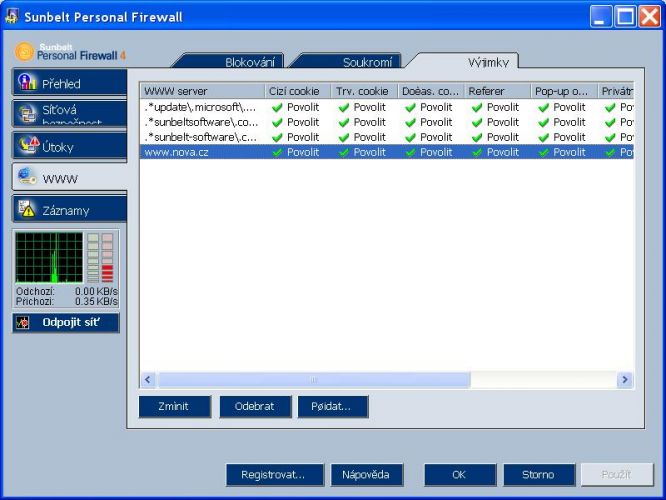Click the Odpojit síť icon
This screenshot has height=500, width=666.
[22, 323]
